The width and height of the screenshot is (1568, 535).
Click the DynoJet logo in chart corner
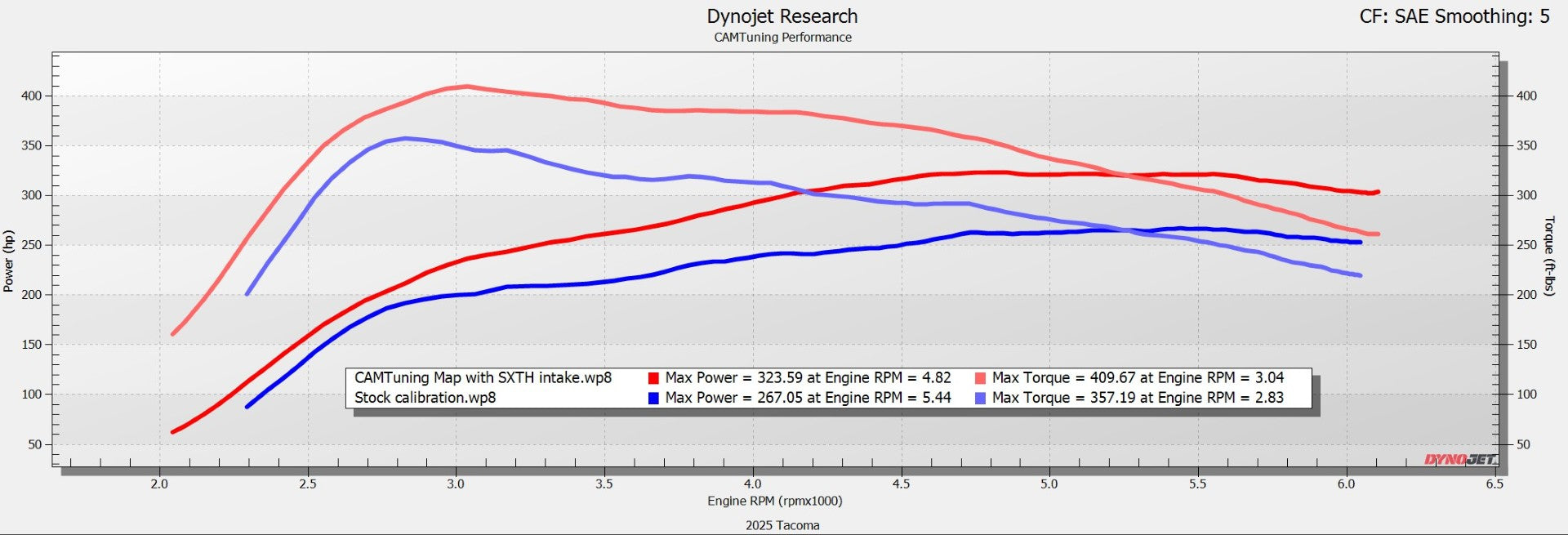(x=1460, y=460)
